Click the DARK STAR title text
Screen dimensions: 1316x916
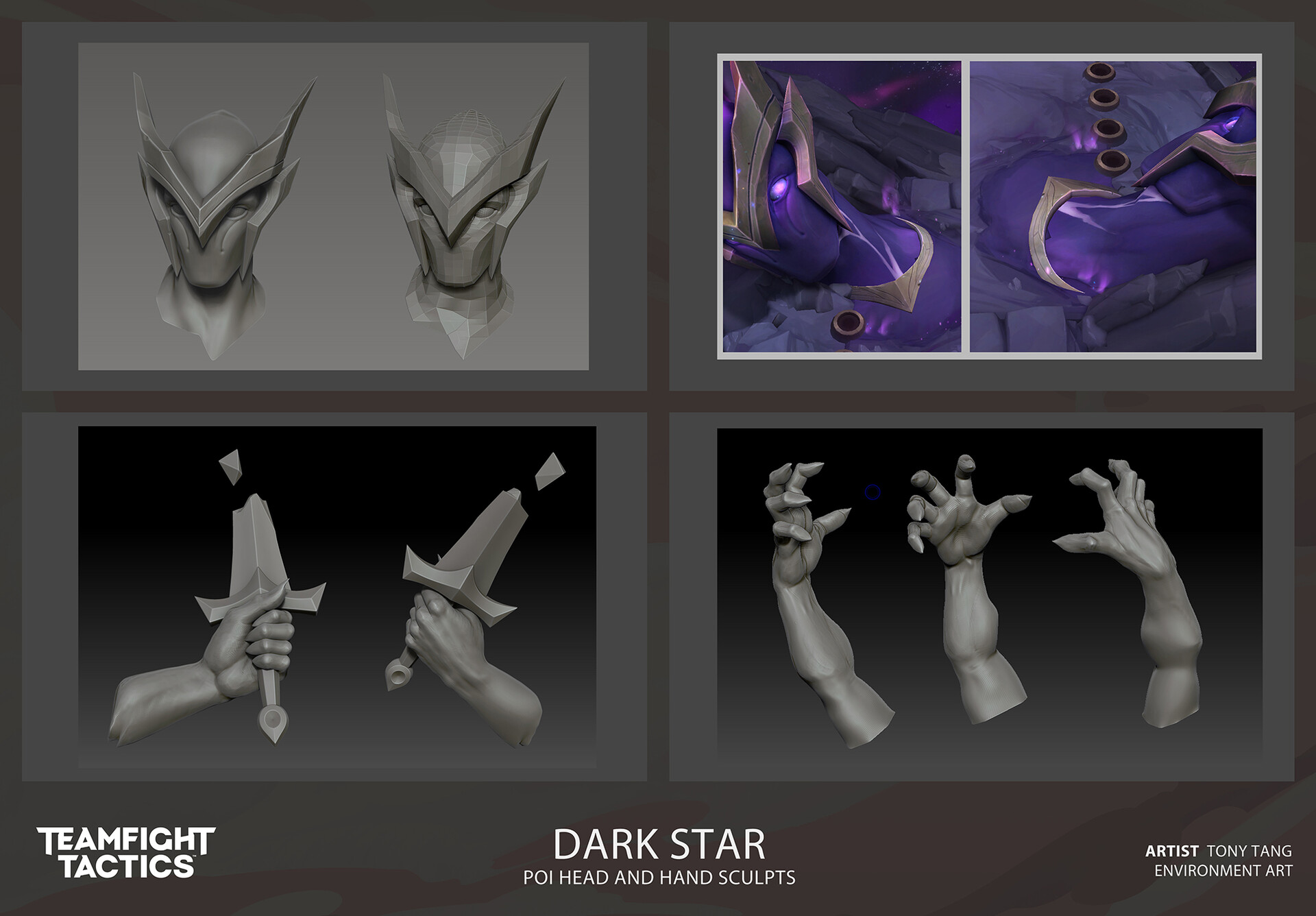[x=659, y=845]
